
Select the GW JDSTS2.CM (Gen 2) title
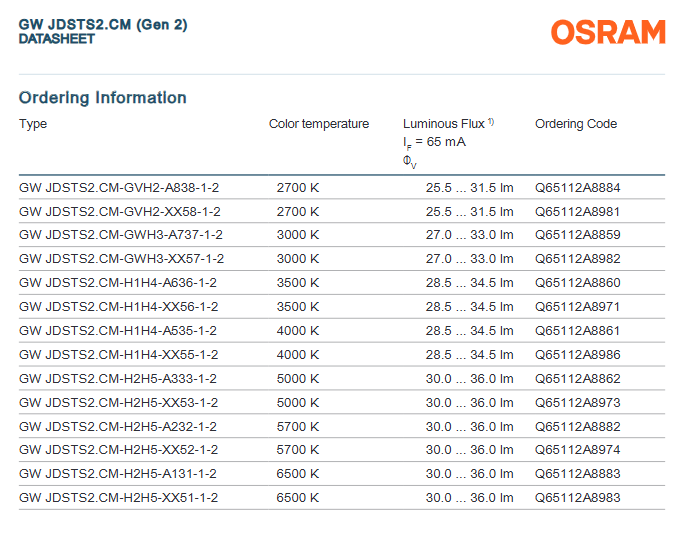point(103,24)
